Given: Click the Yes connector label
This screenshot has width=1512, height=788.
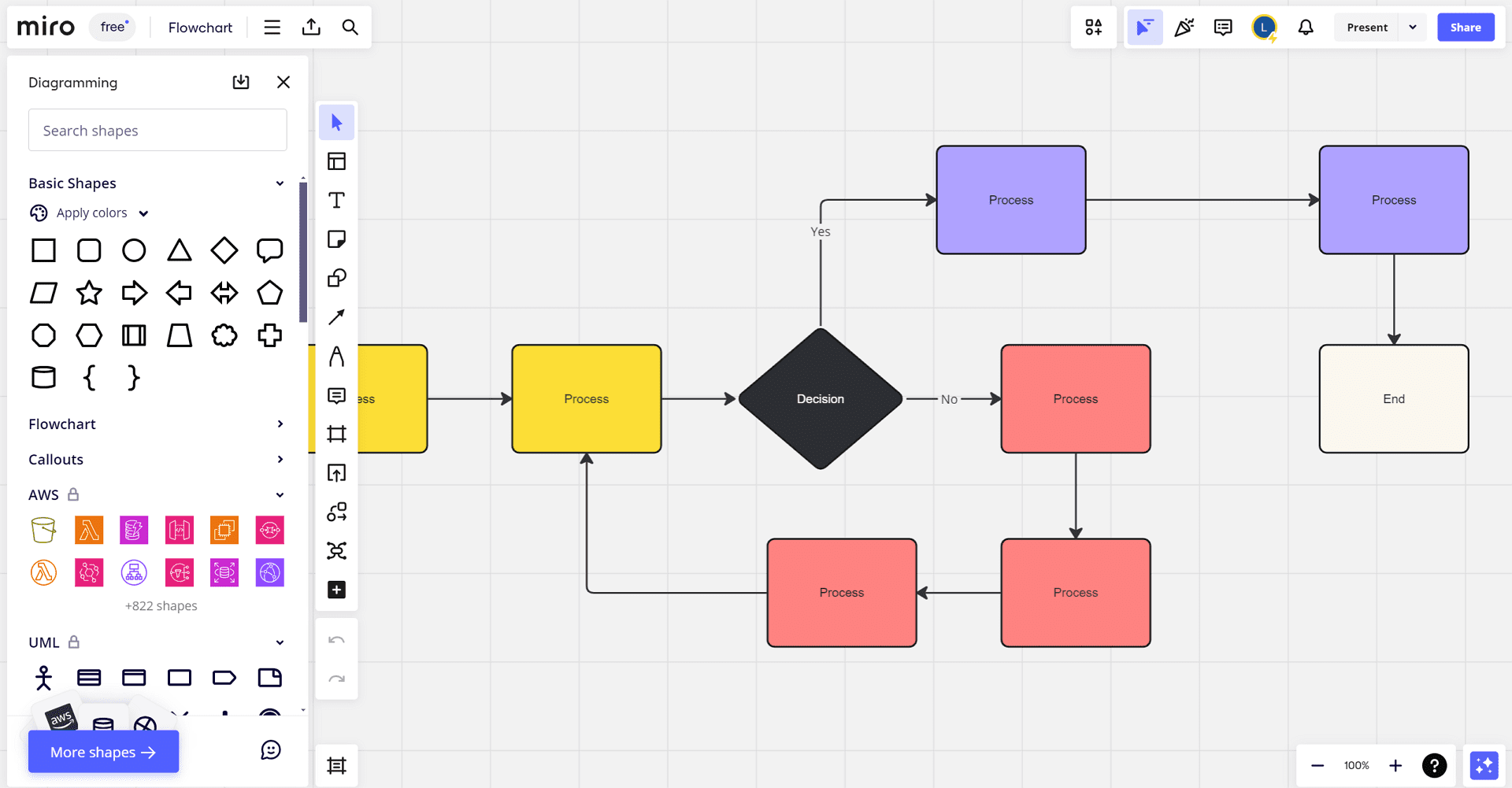Looking at the screenshot, I should point(820,231).
